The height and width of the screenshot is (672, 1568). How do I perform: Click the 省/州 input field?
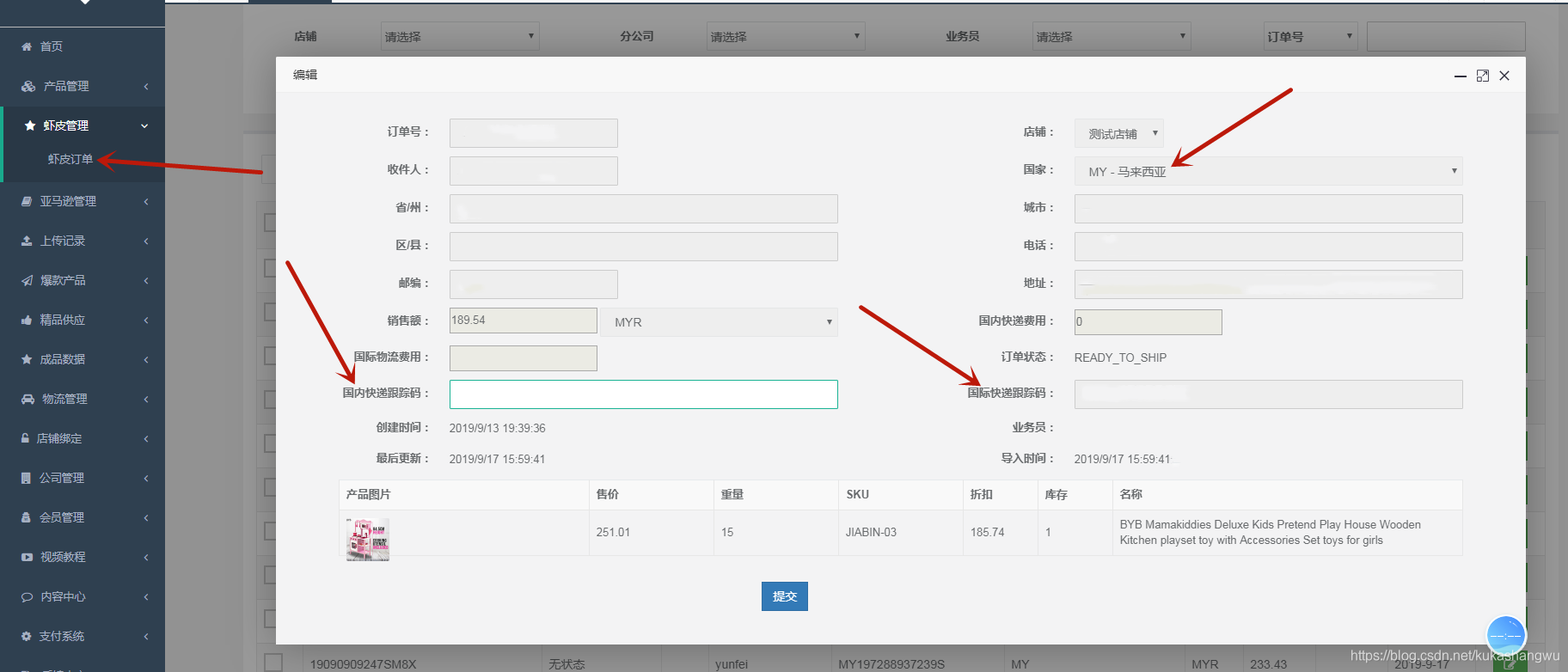click(x=643, y=209)
